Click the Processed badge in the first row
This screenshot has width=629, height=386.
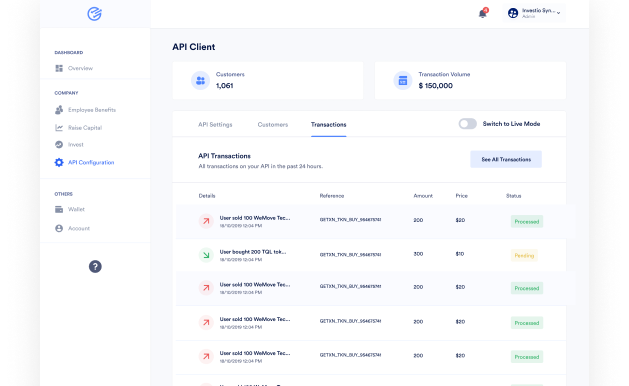(527, 221)
